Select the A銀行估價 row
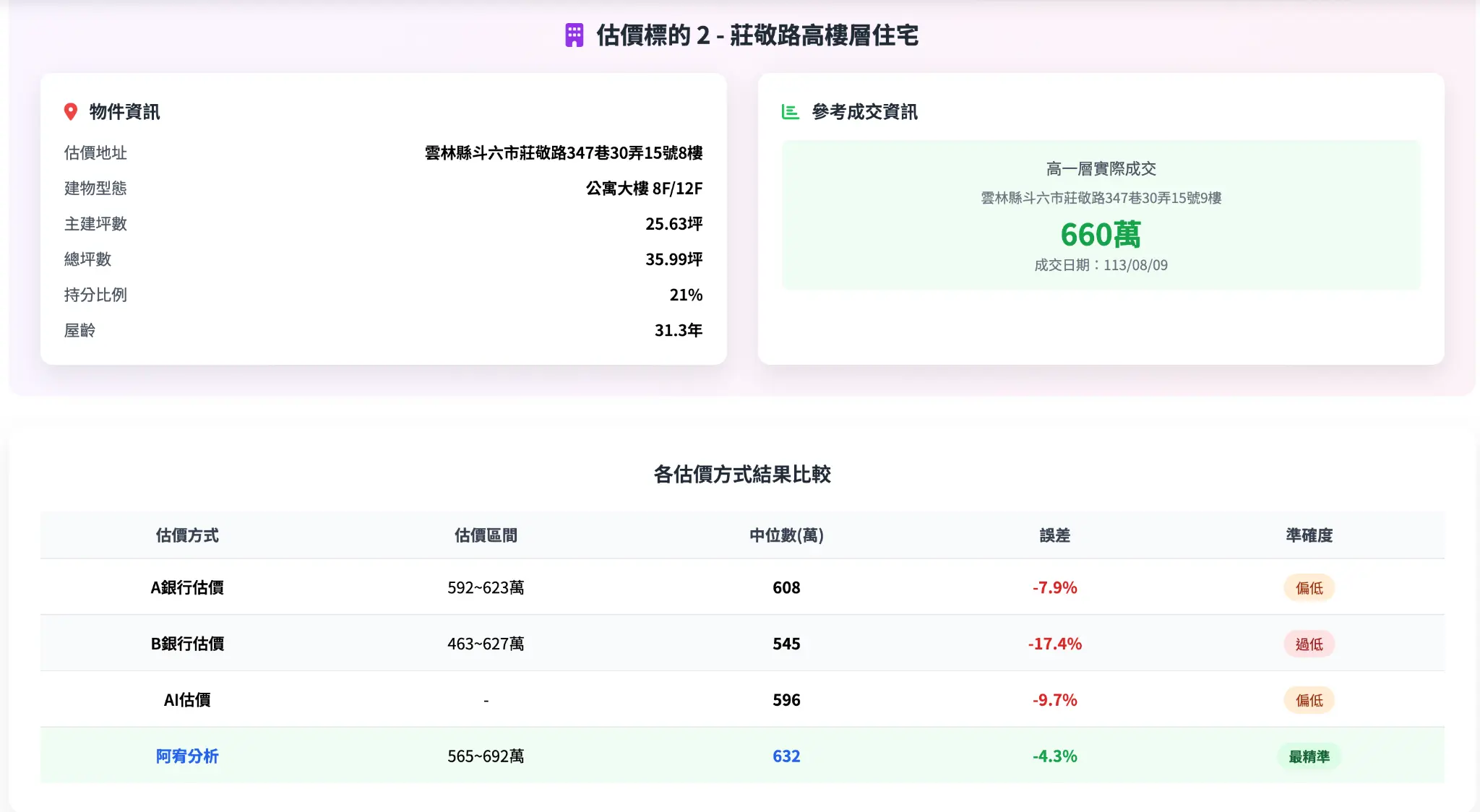The image size is (1480, 812). (x=187, y=587)
